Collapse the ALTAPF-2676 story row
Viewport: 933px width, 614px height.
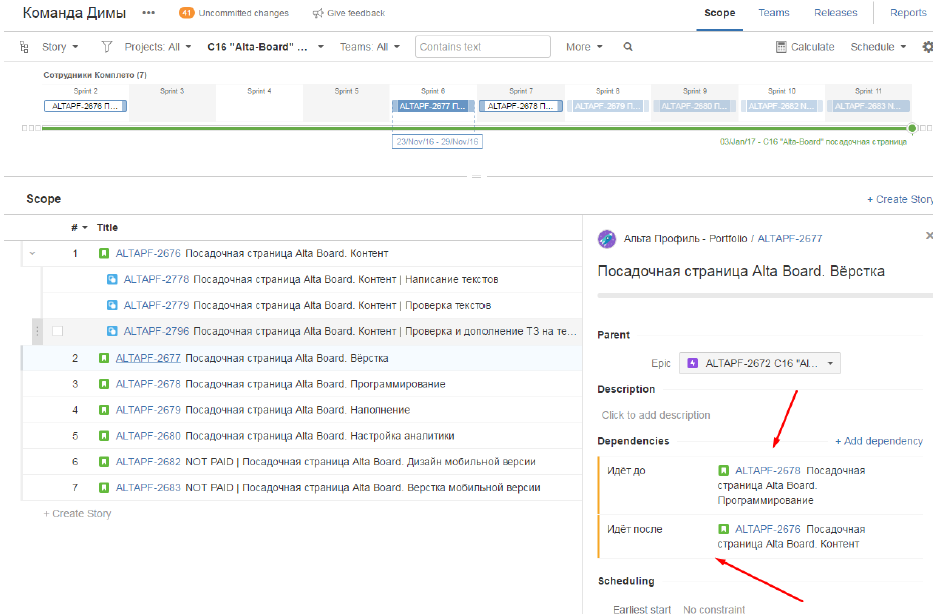tap(31, 253)
